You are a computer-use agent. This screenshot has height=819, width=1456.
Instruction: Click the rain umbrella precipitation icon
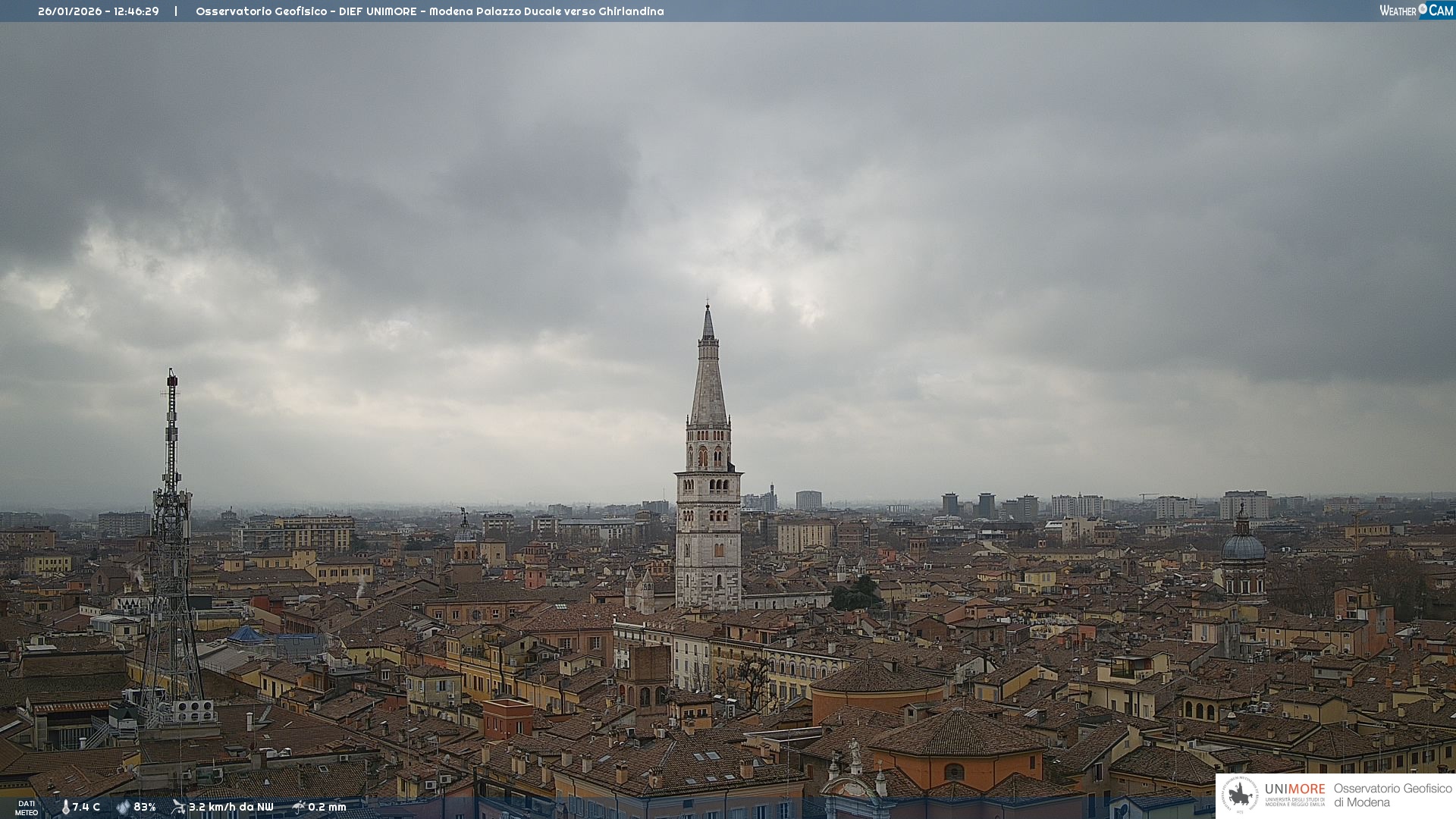(299, 807)
